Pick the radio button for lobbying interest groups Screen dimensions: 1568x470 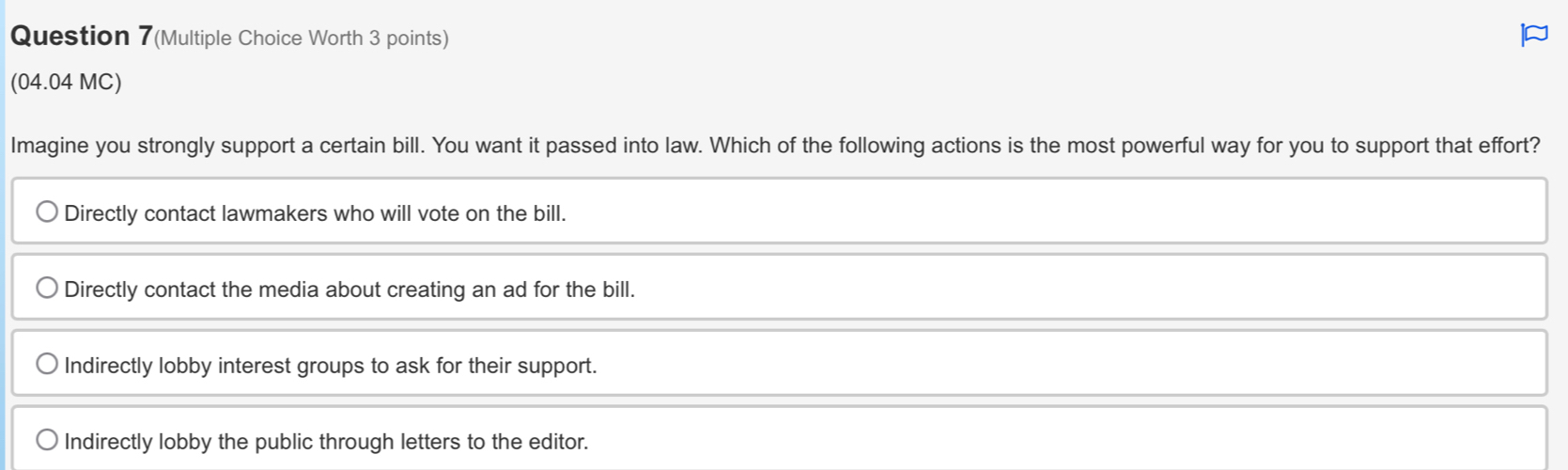[47, 365]
